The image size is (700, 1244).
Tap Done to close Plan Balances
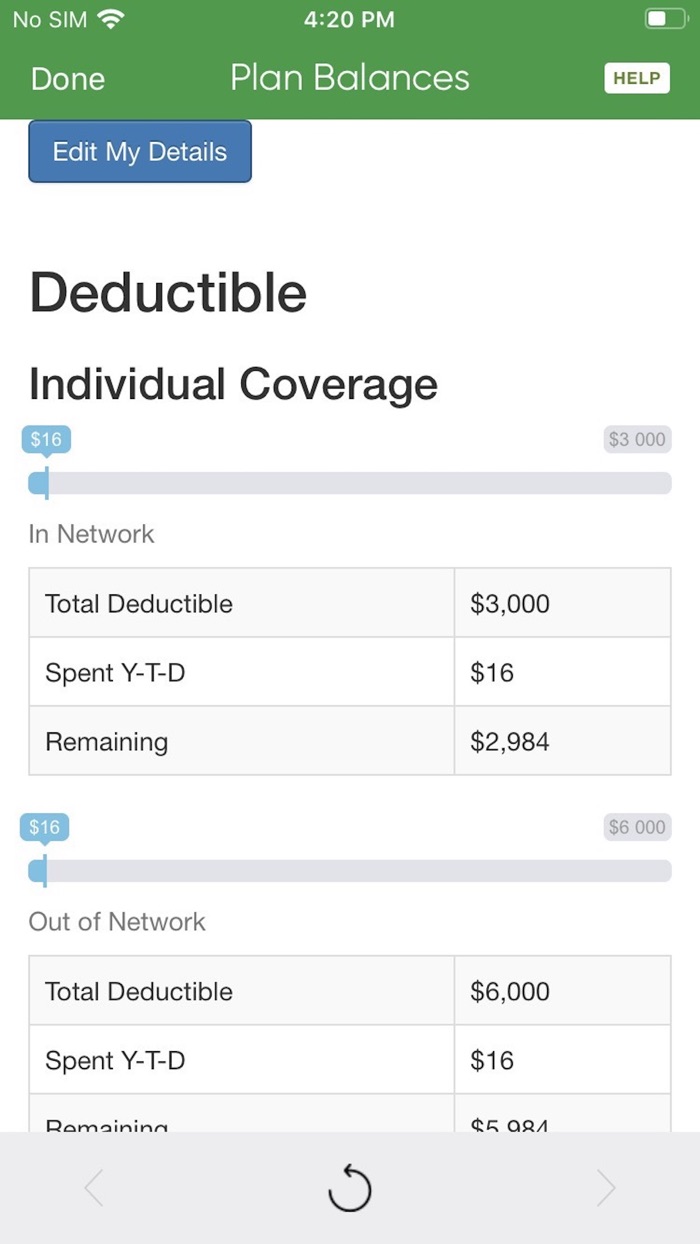point(68,79)
